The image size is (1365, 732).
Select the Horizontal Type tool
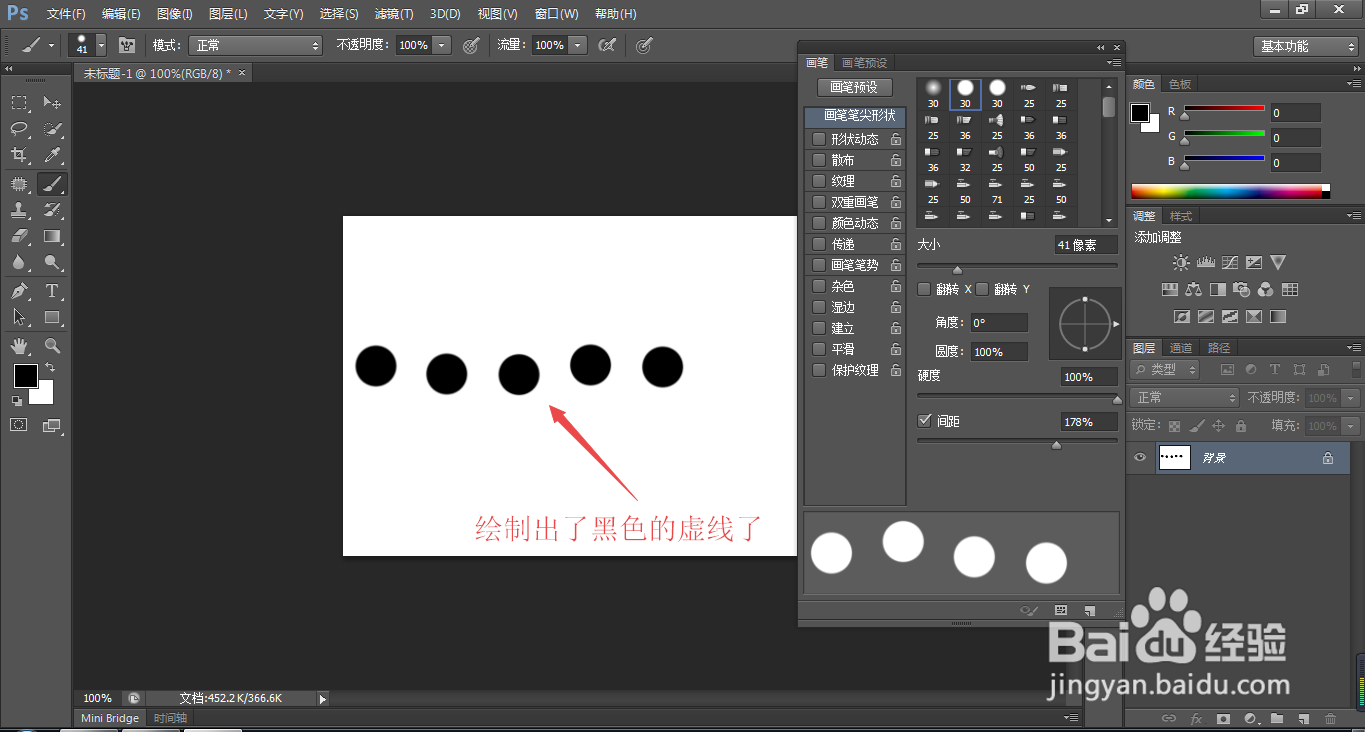pyautogui.click(x=52, y=291)
